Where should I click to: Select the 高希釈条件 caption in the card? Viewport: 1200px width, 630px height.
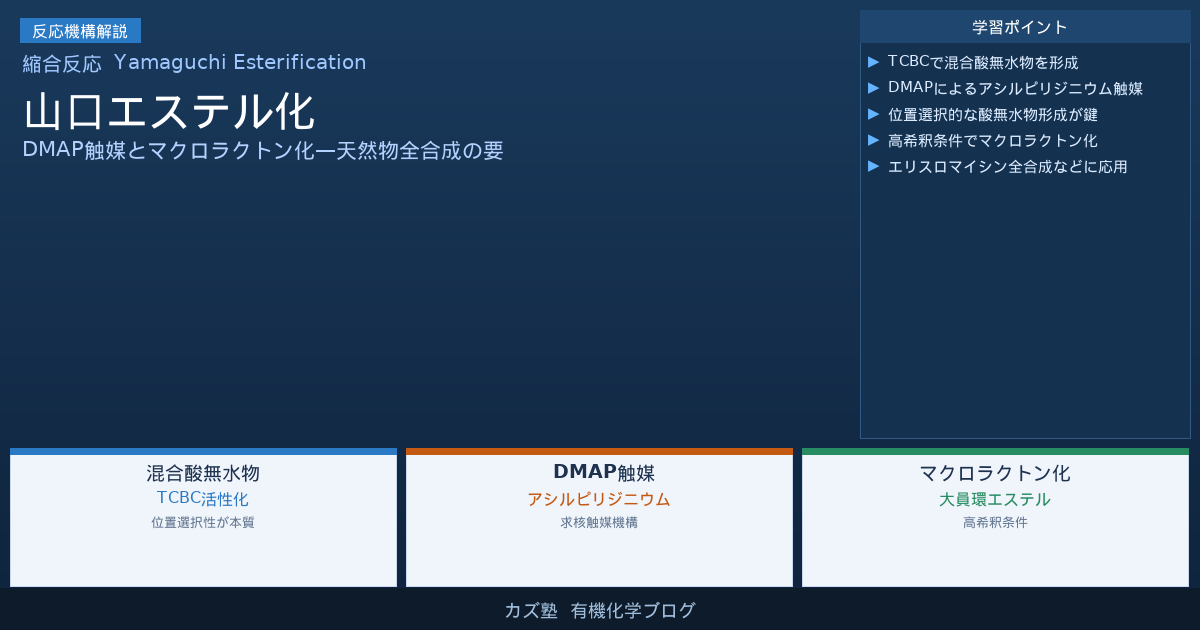995,522
